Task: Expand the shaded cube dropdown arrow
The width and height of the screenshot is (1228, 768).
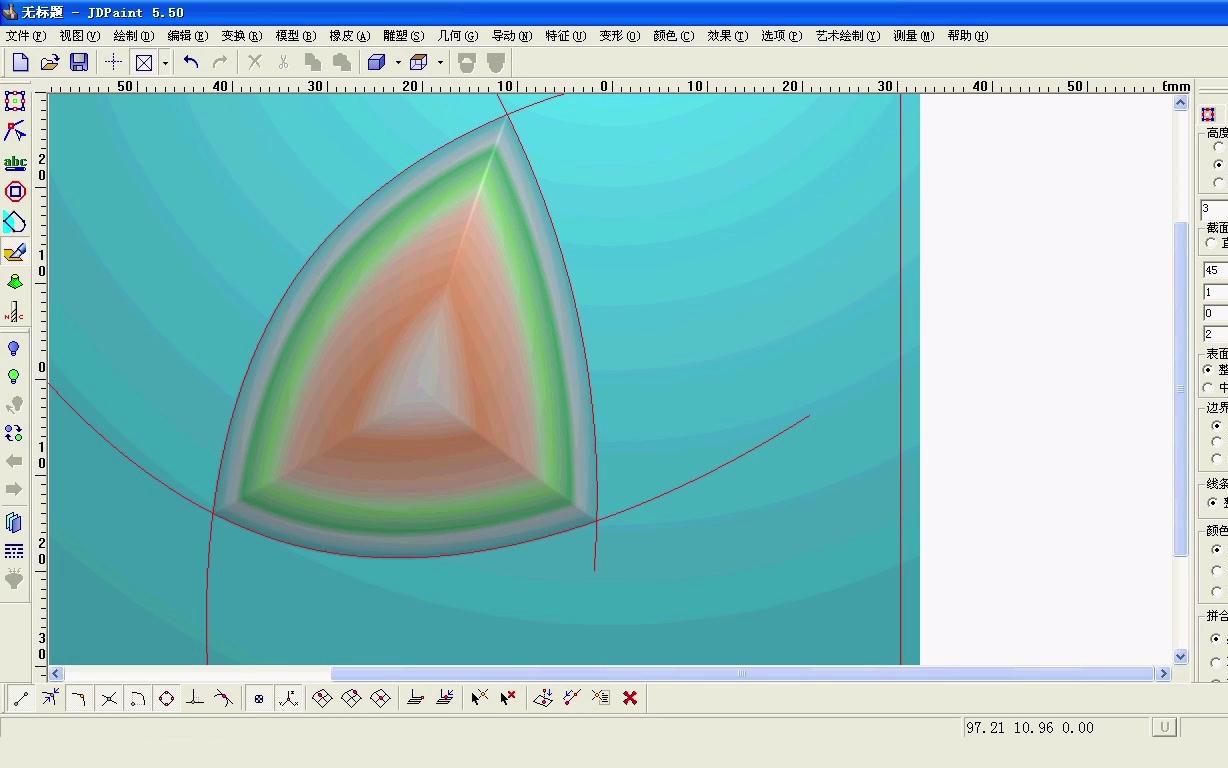Action: (x=398, y=62)
